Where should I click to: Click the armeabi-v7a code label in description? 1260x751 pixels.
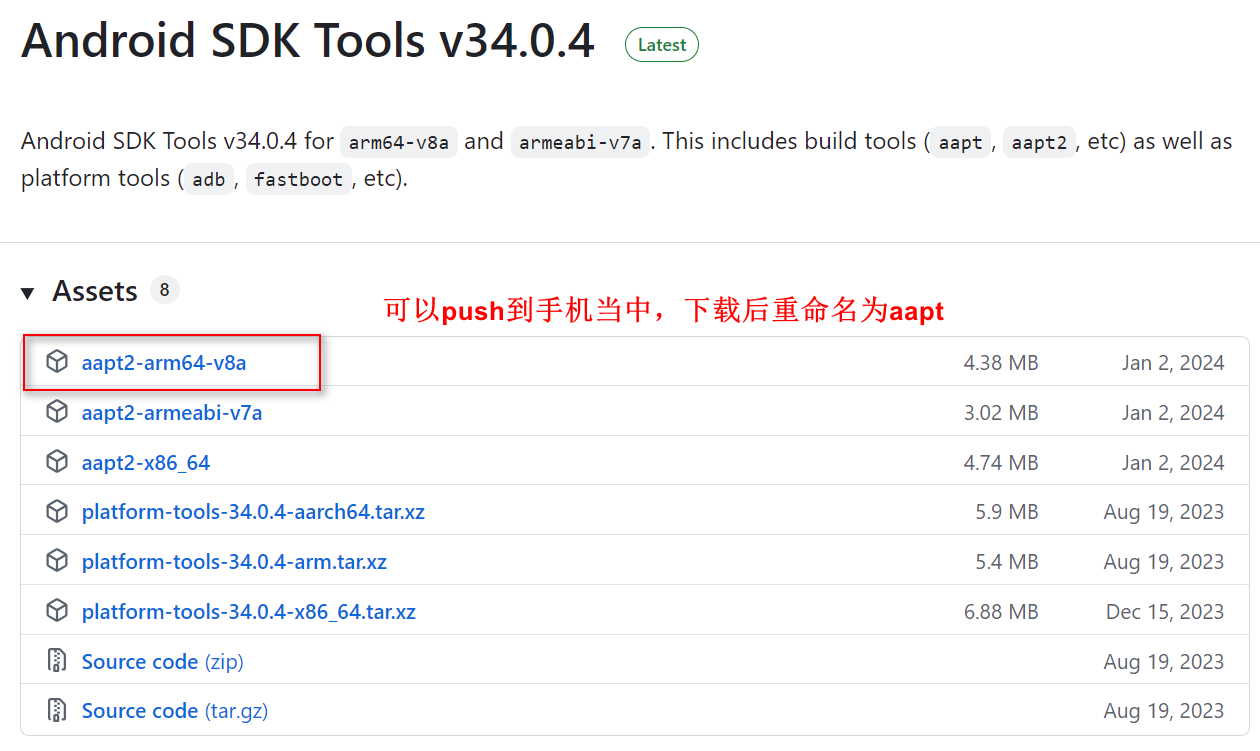point(581,142)
